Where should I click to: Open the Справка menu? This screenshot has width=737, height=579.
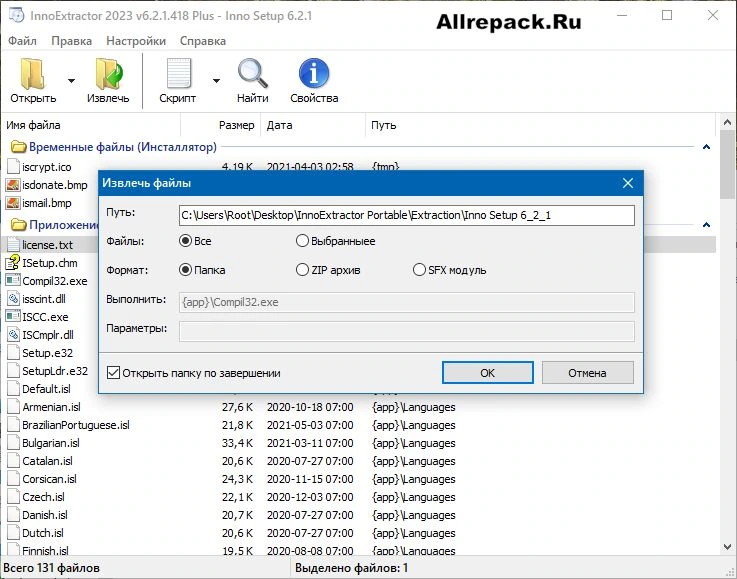(x=203, y=41)
